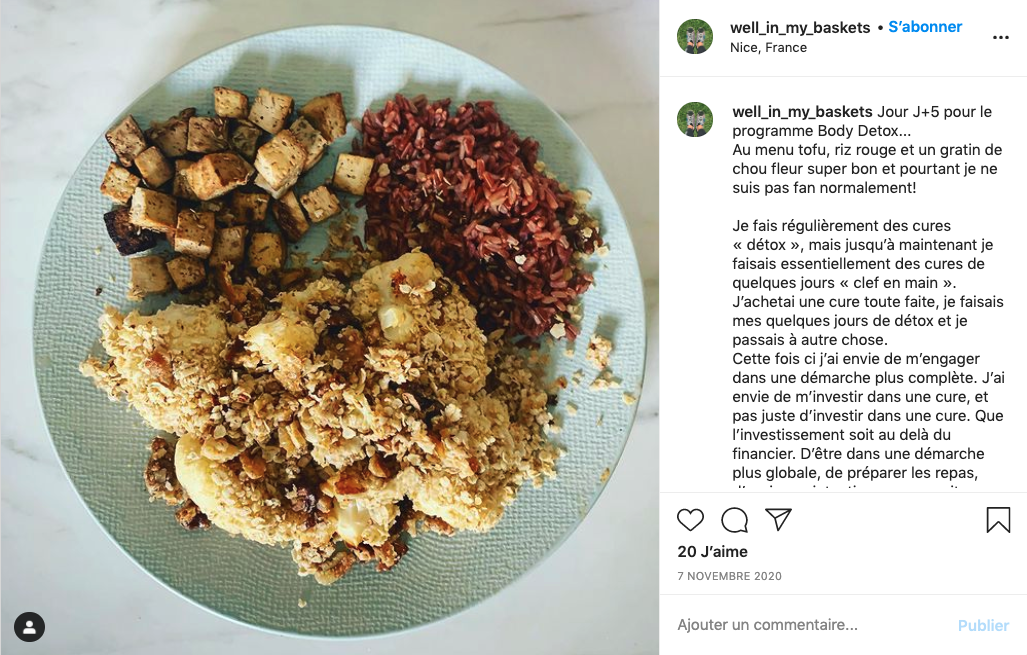Open profile avatar beside the caption
This screenshot has width=1027, height=655.
695,120
